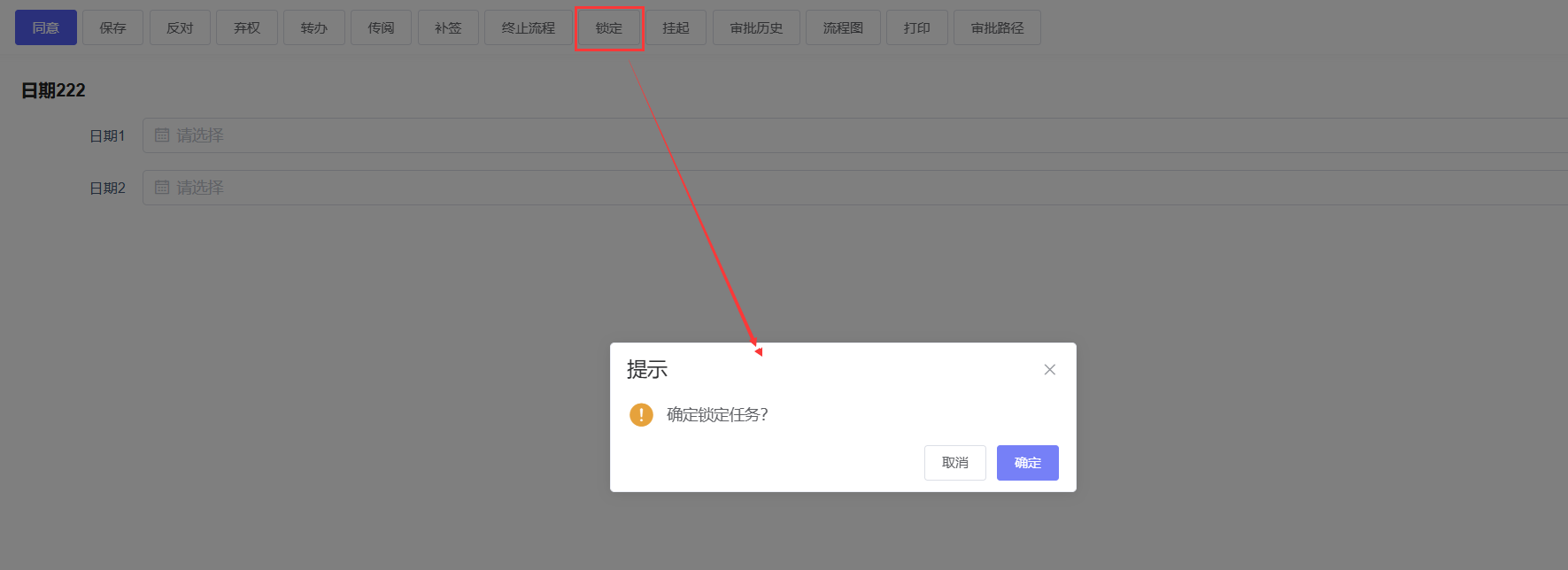Click the 传阅 circulate button
This screenshot has width=1568, height=570.
pos(381,27)
